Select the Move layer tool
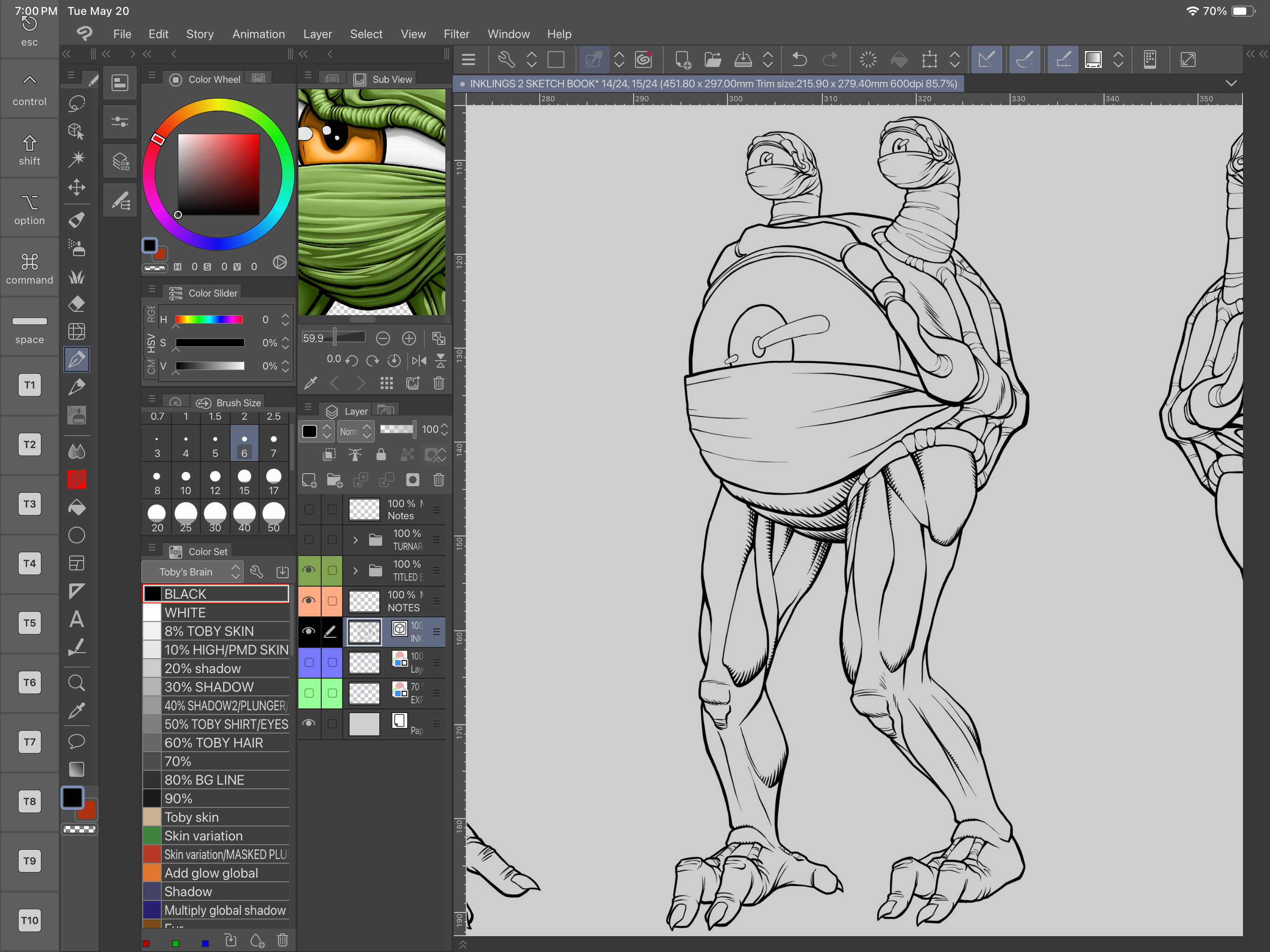Screen dimensions: 1270x952 coord(76,187)
